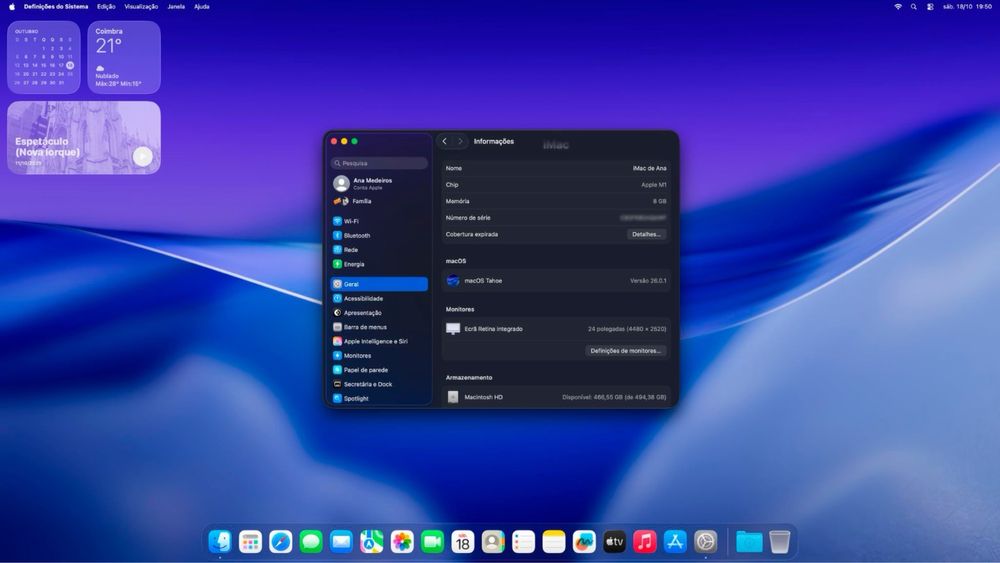The width and height of the screenshot is (1000, 563).
Task: Select Papel de parede in sidebar
Action: click(x=379, y=370)
